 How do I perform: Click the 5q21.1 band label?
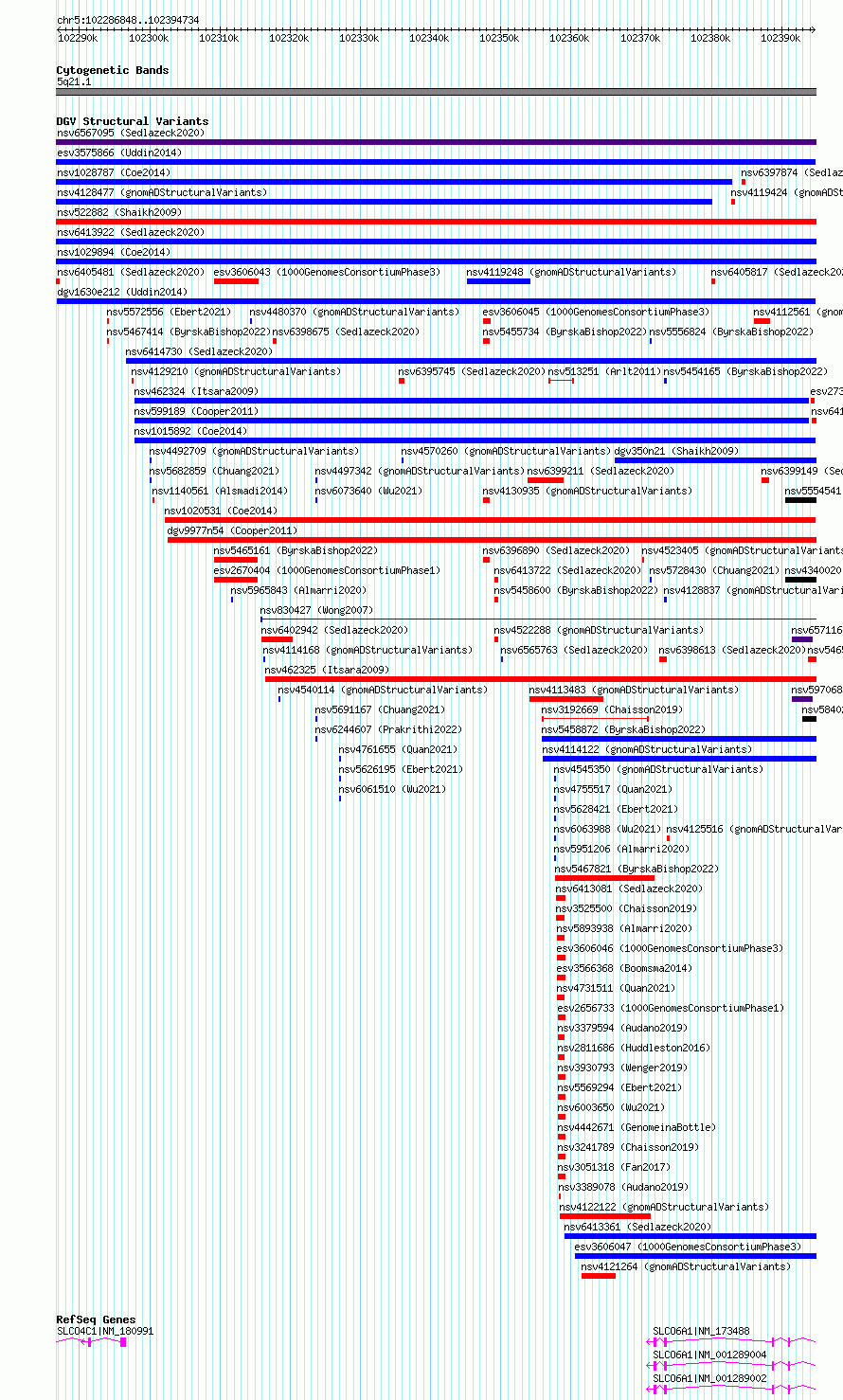pyautogui.click(x=74, y=82)
